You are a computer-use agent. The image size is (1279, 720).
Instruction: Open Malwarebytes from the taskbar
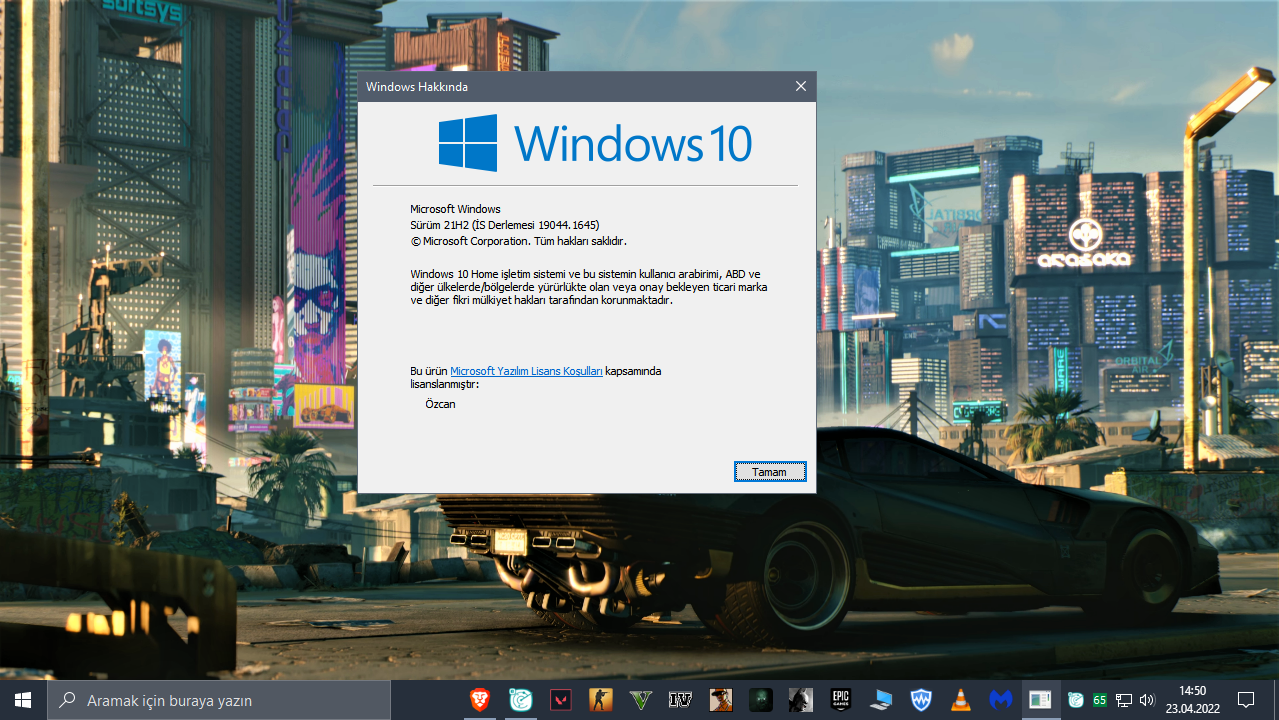(x=1001, y=700)
